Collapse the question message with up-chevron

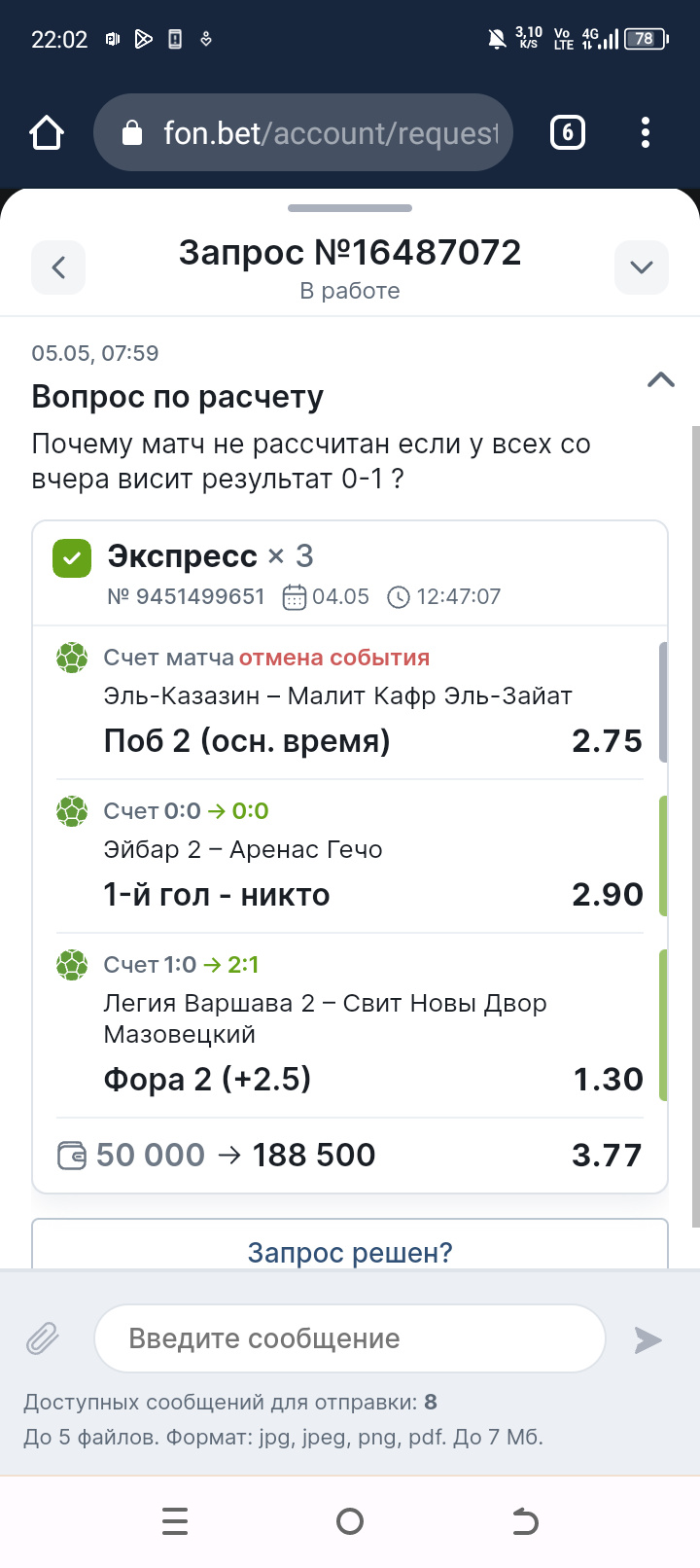[661, 379]
